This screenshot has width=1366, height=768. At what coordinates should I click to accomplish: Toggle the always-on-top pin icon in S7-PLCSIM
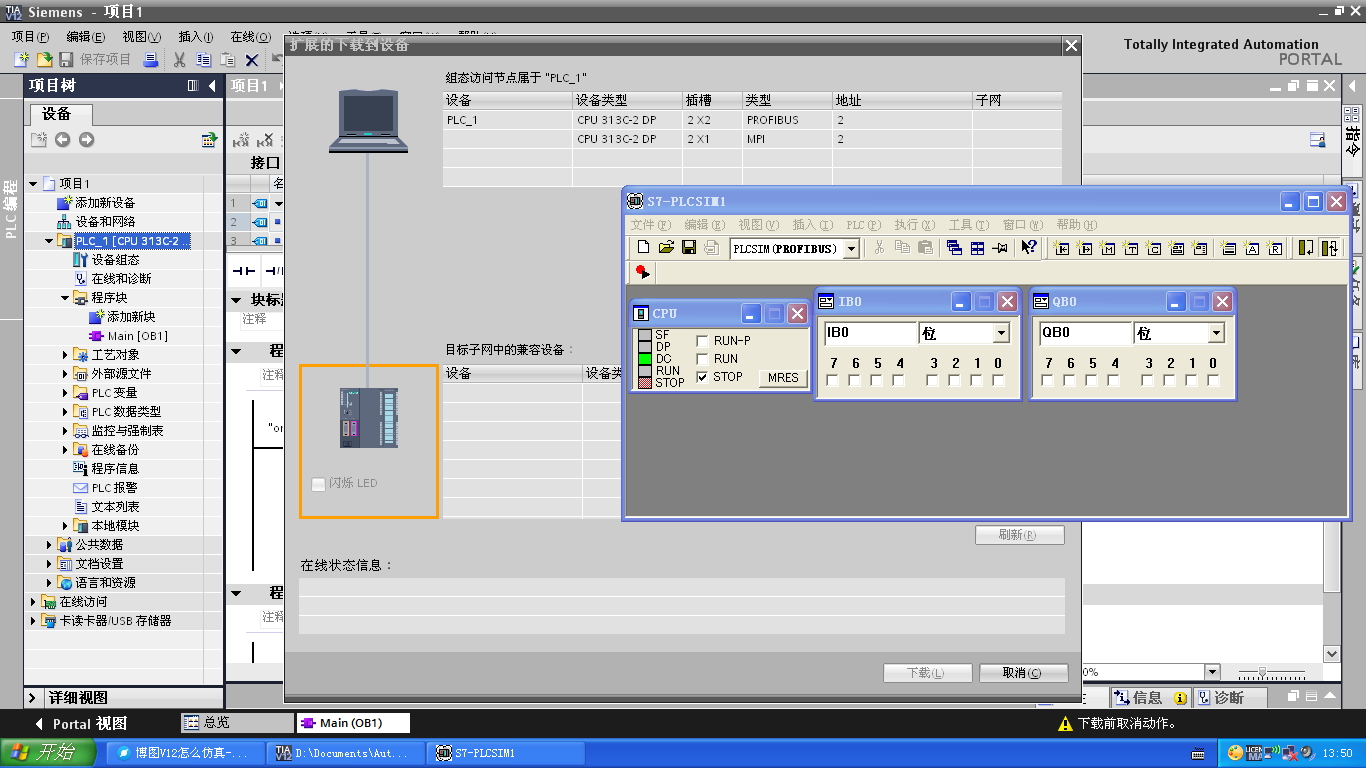coord(1000,248)
